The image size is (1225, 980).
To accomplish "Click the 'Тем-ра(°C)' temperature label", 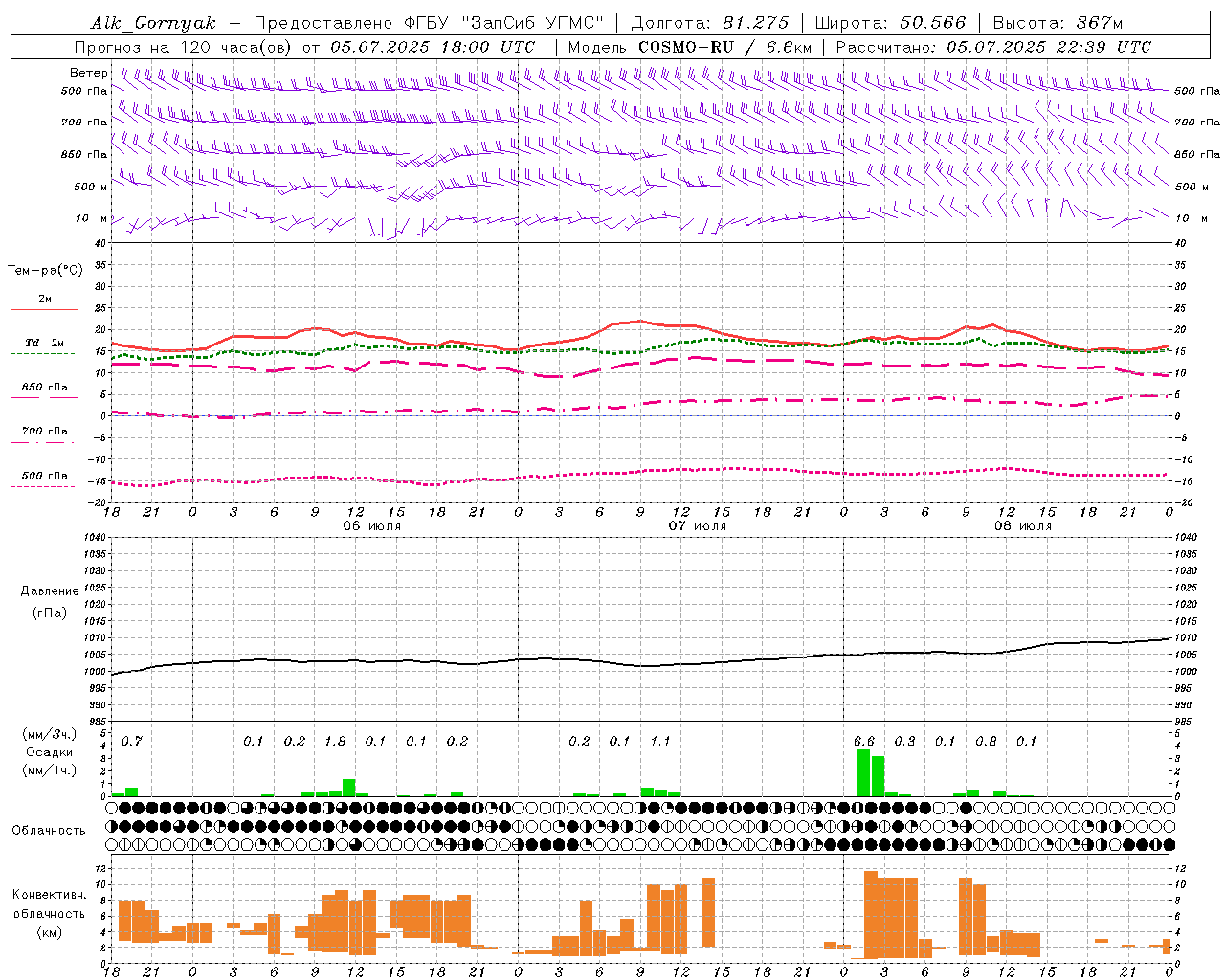I will pos(45,271).
